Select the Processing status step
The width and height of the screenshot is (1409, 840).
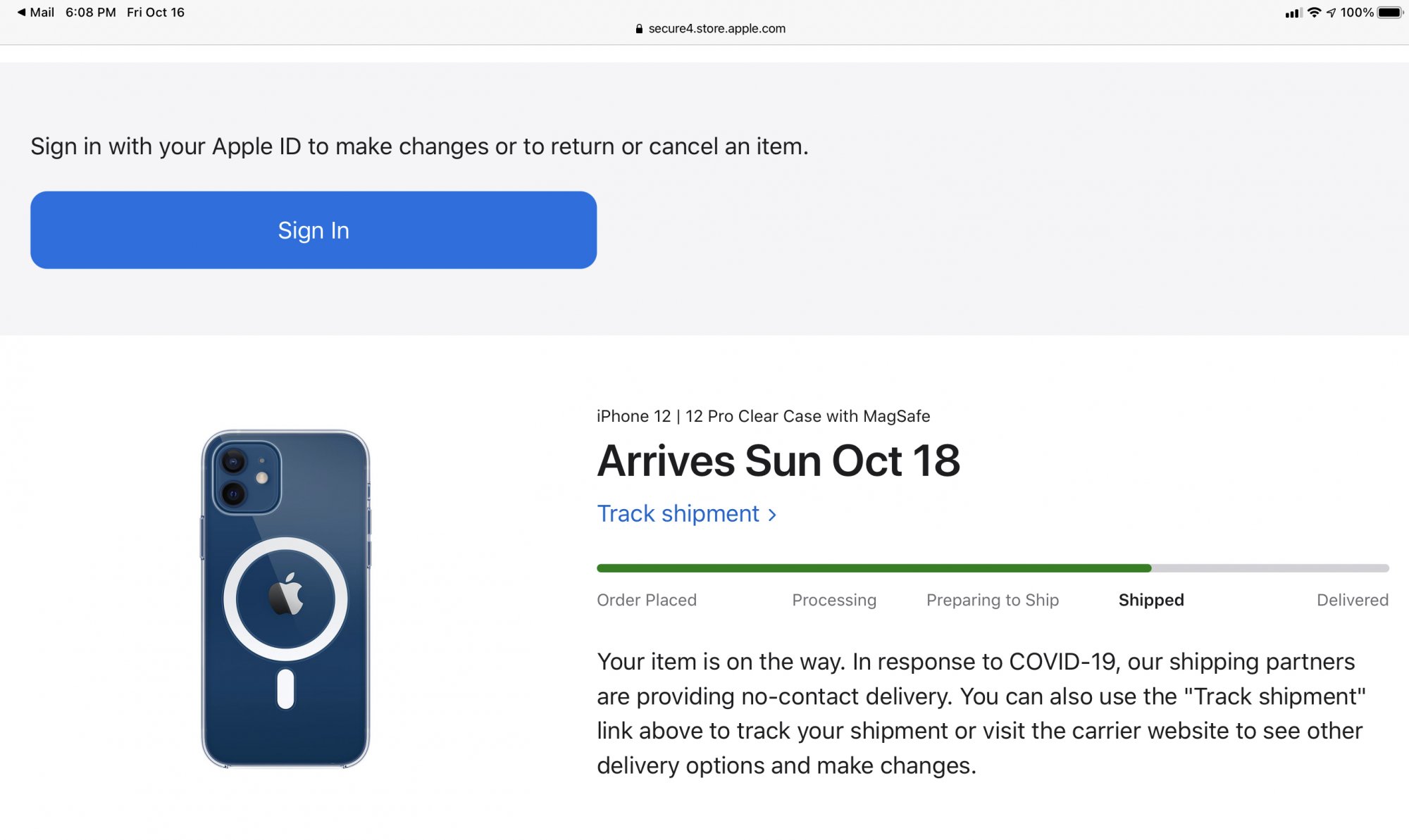(x=834, y=600)
